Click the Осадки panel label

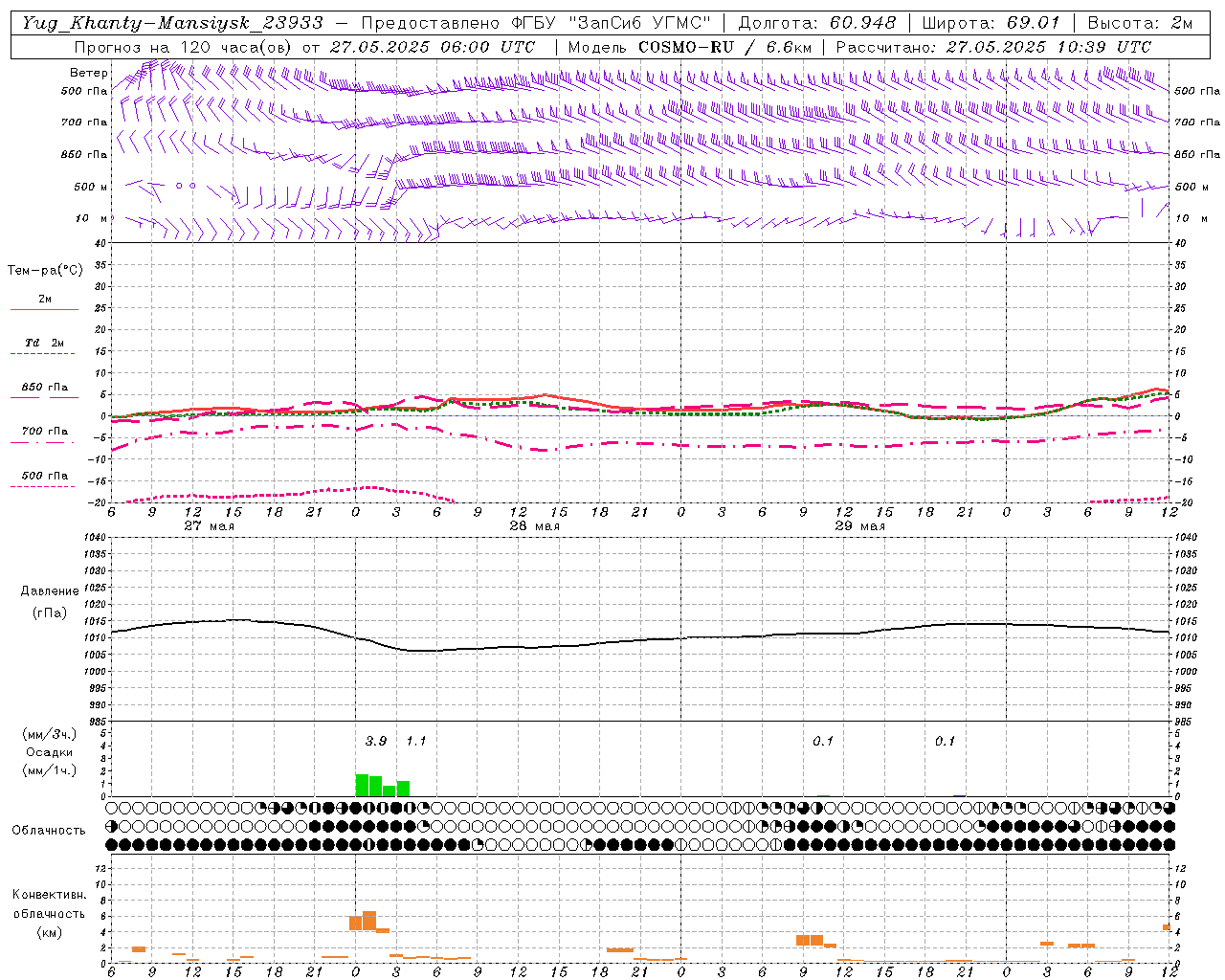[x=50, y=752]
